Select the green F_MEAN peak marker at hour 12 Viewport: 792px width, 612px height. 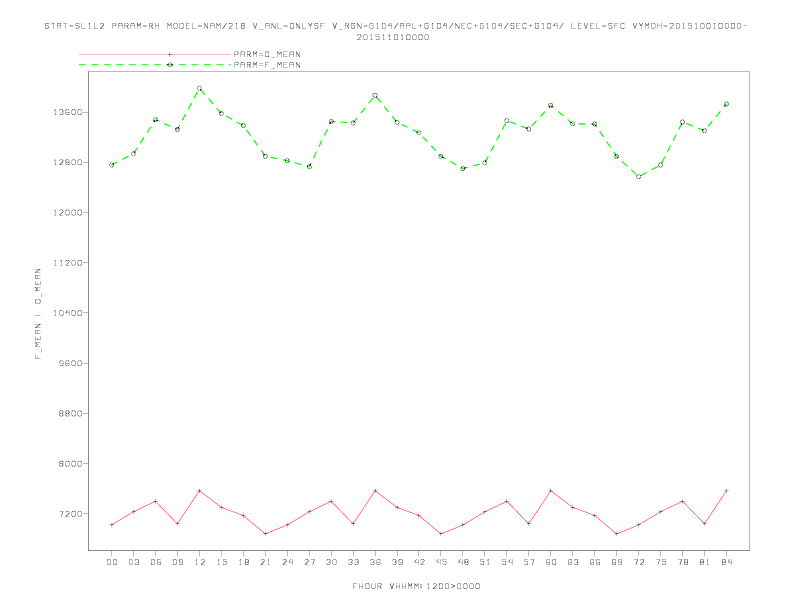tap(200, 88)
